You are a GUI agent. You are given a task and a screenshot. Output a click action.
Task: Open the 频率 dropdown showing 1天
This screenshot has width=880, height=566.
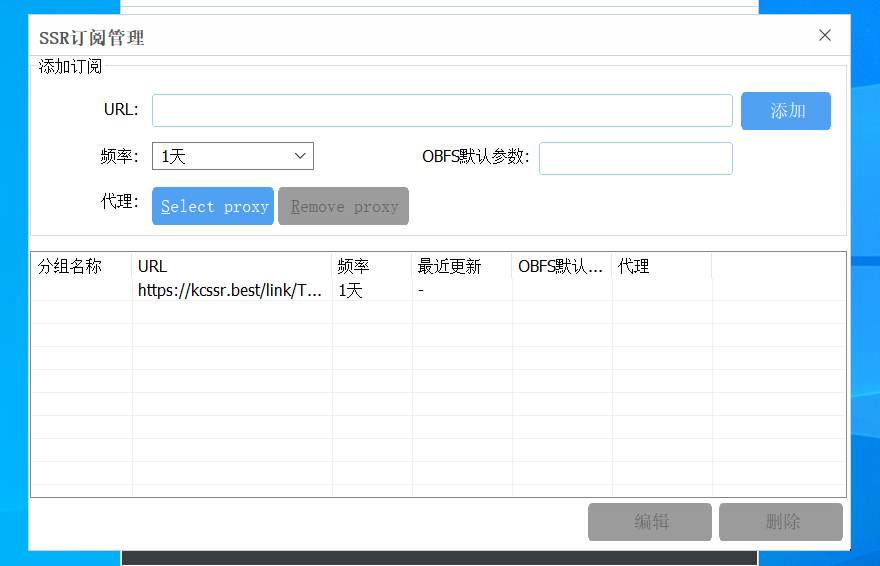[x=233, y=156]
